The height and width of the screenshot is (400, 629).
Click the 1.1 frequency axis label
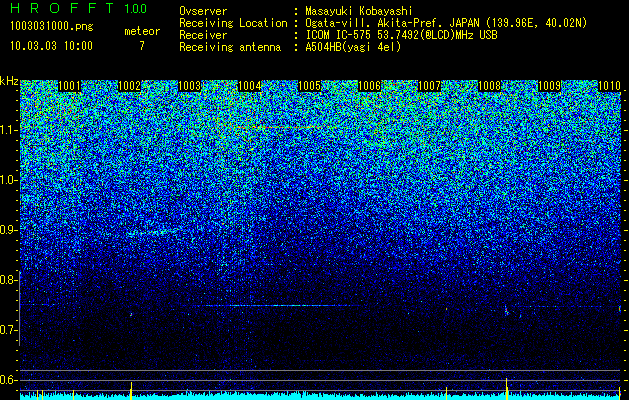(8, 130)
